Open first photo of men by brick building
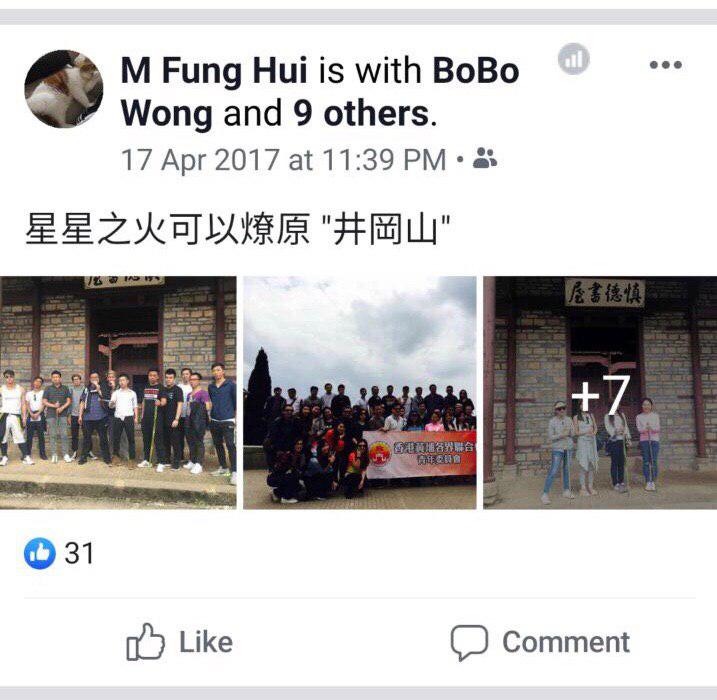This screenshot has height=700, width=717. point(118,392)
